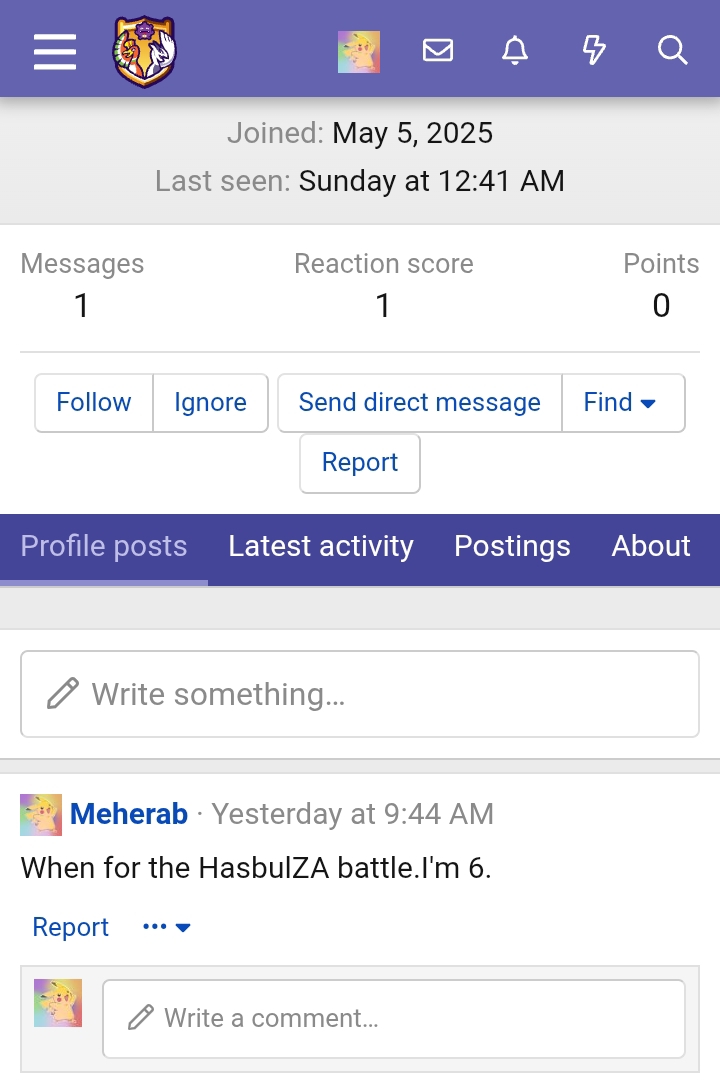The height and width of the screenshot is (1092, 720).
Task: Ignore this user
Action: click(x=210, y=402)
